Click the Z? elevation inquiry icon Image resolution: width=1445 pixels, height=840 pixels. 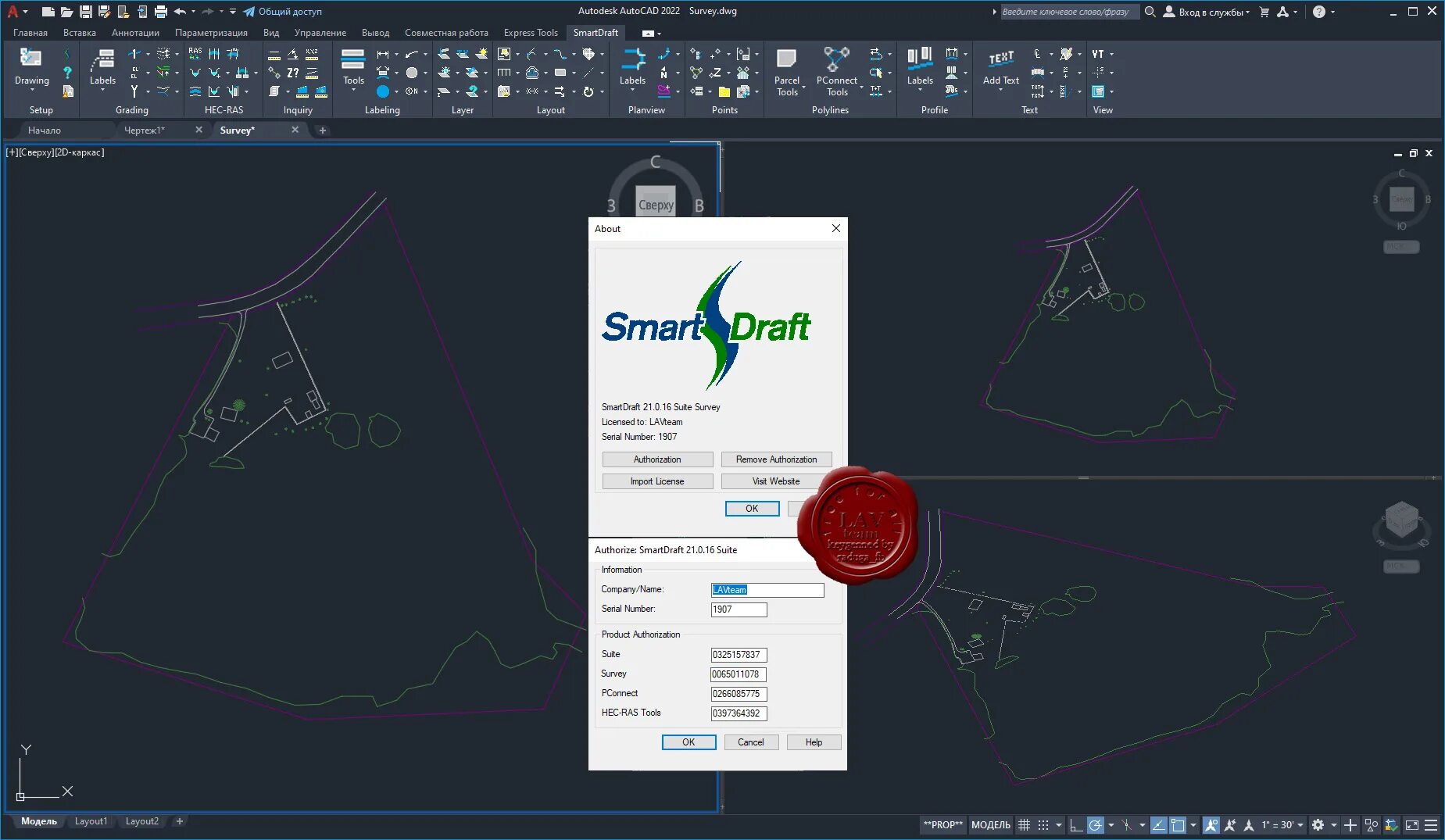[293, 73]
